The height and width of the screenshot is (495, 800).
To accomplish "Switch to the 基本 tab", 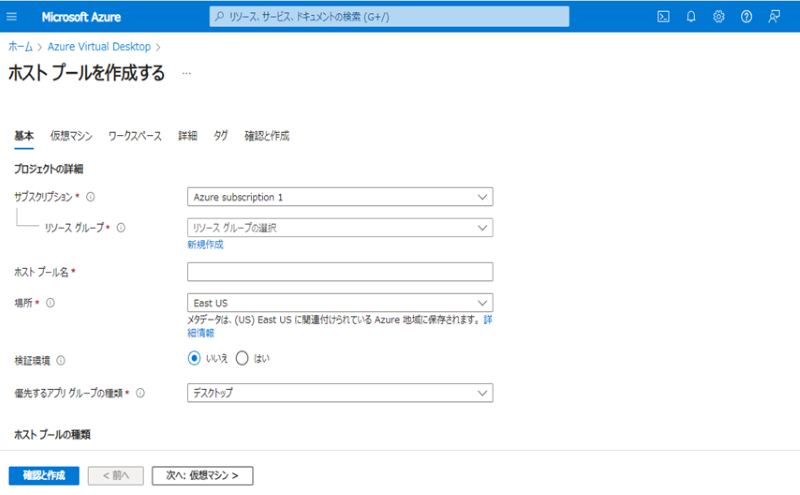I will [24, 136].
